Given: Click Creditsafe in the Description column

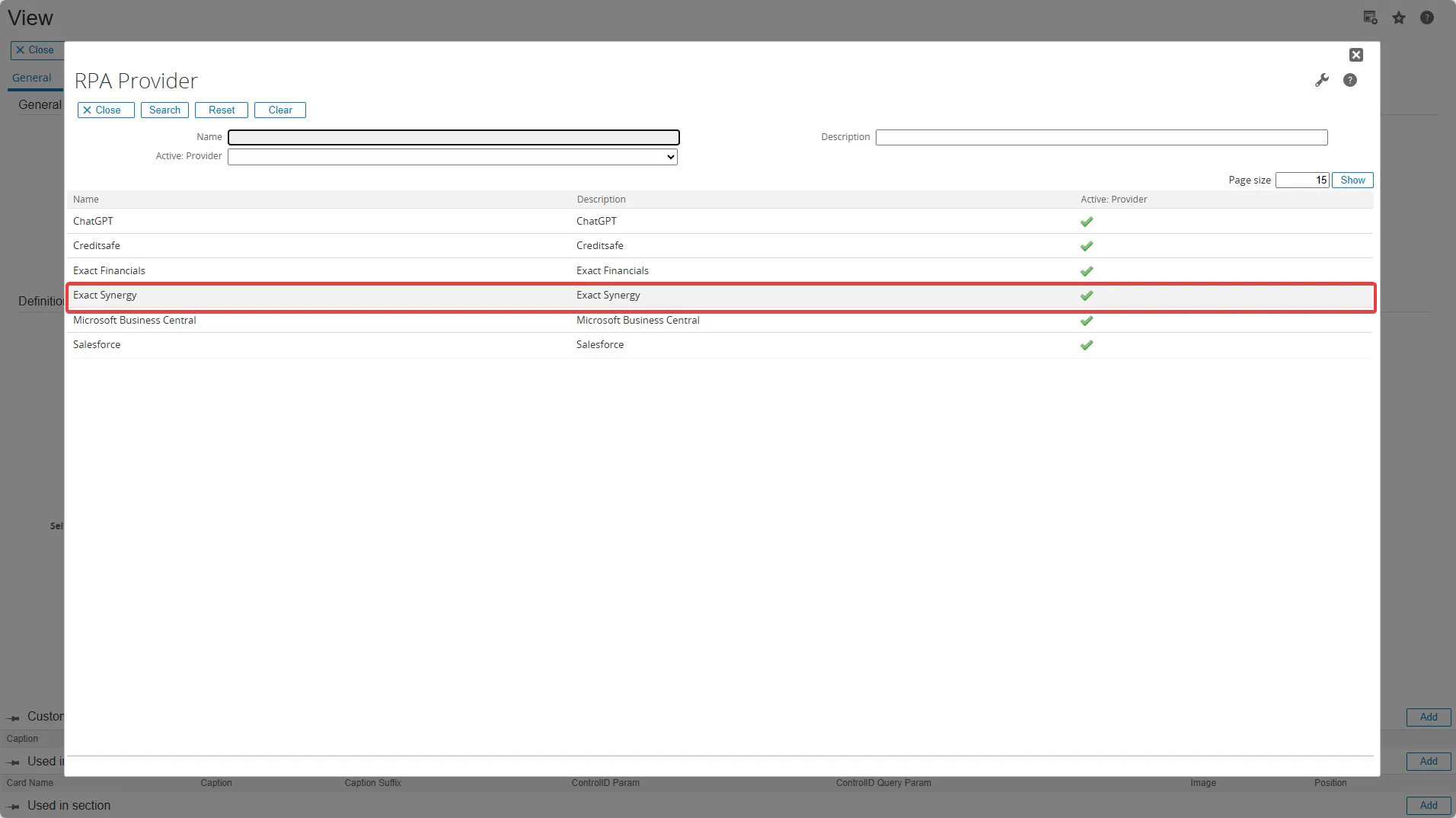Looking at the screenshot, I should (x=600, y=245).
